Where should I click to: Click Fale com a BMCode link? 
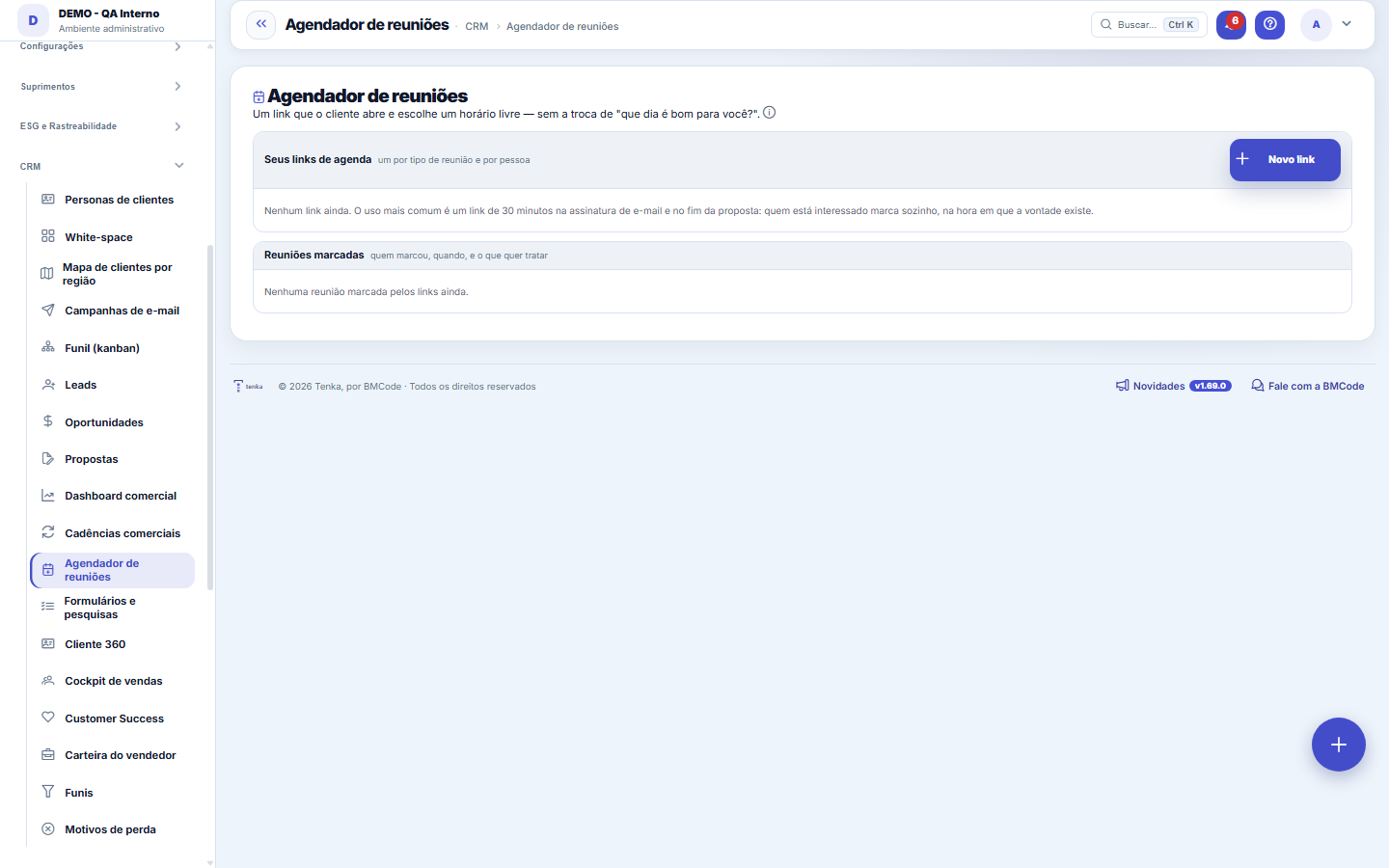(x=1307, y=386)
